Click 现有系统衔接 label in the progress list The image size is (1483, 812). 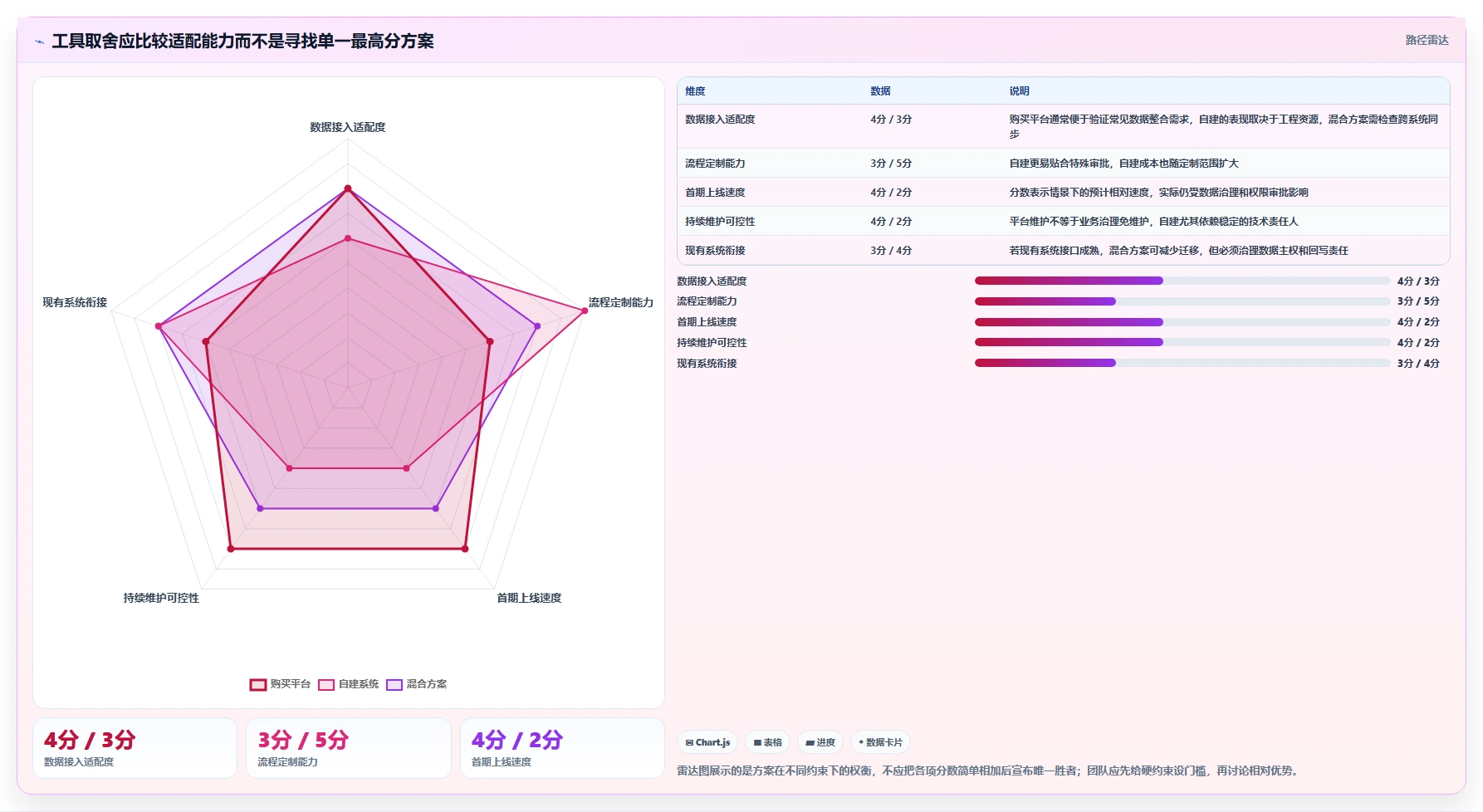[707, 364]
